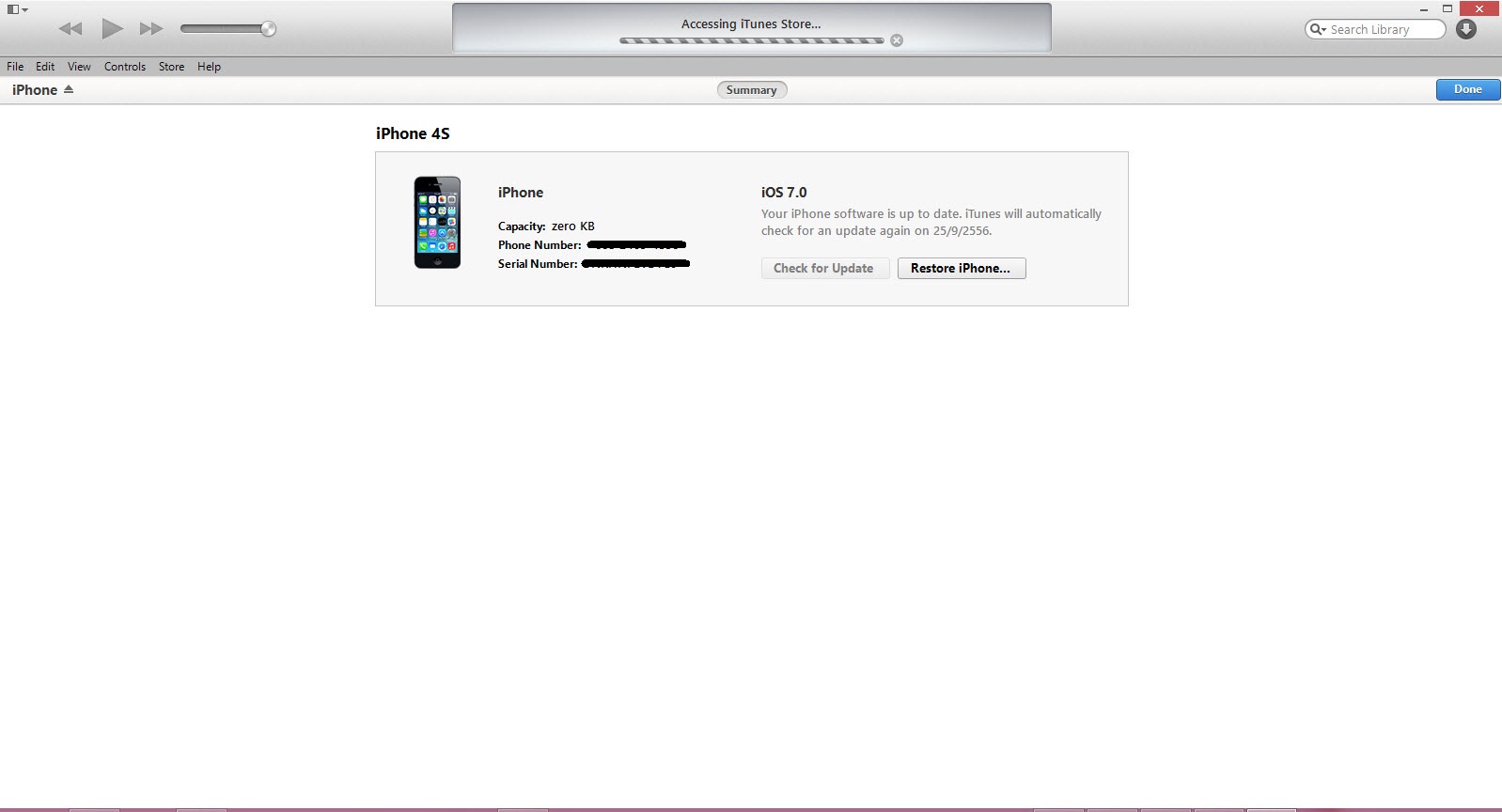Open the search options magnifier dropdown

pyautogui.click(x=1318, y=29)
